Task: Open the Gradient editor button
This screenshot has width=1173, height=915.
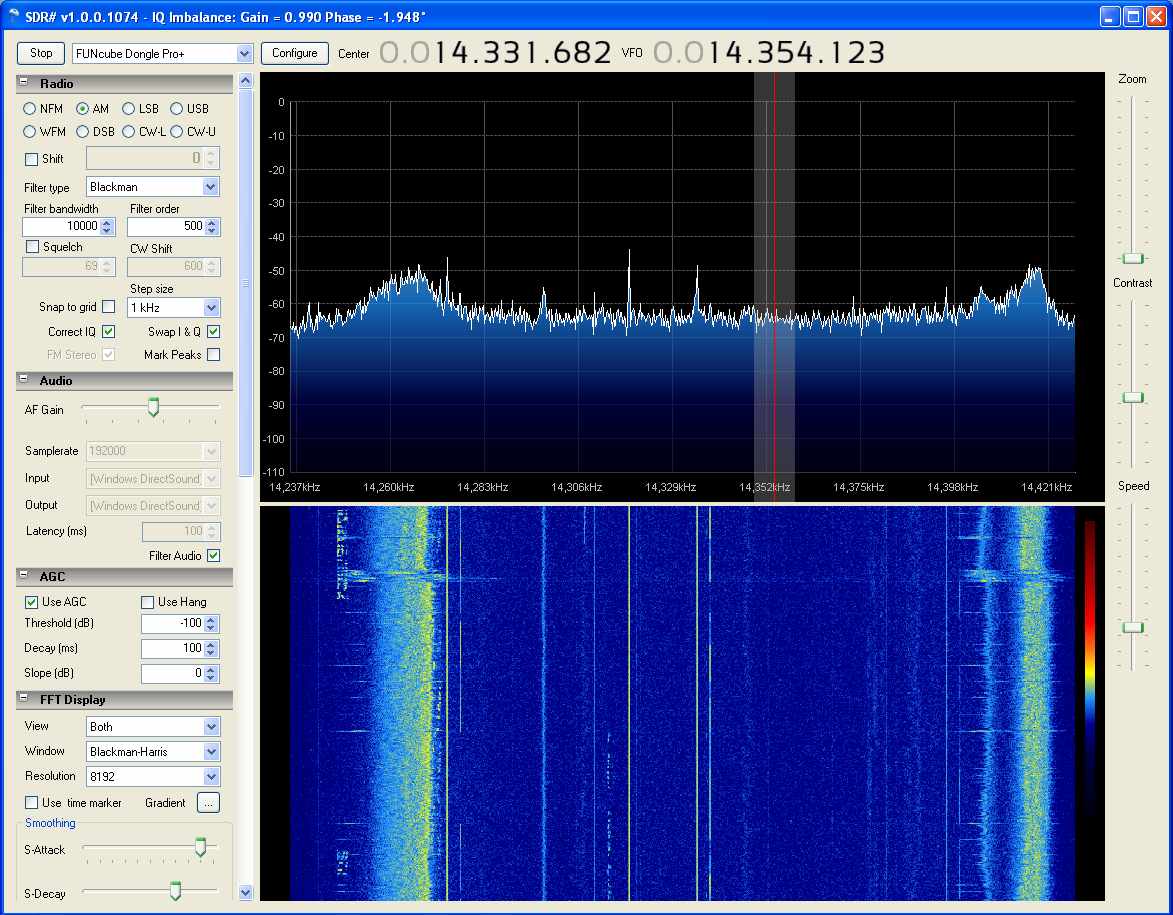Action: coord(208,803)
